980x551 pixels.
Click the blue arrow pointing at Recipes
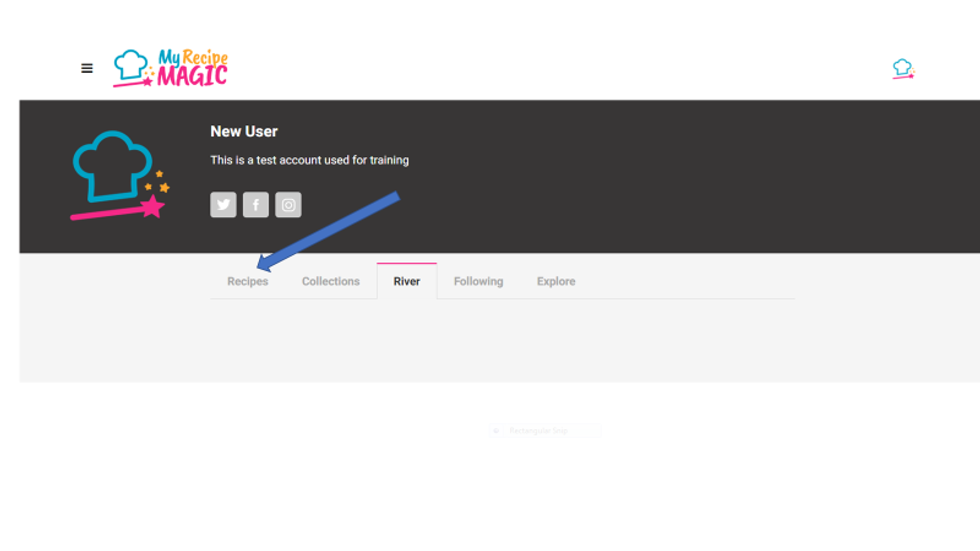pyautogui.click(x=330, y=230)
